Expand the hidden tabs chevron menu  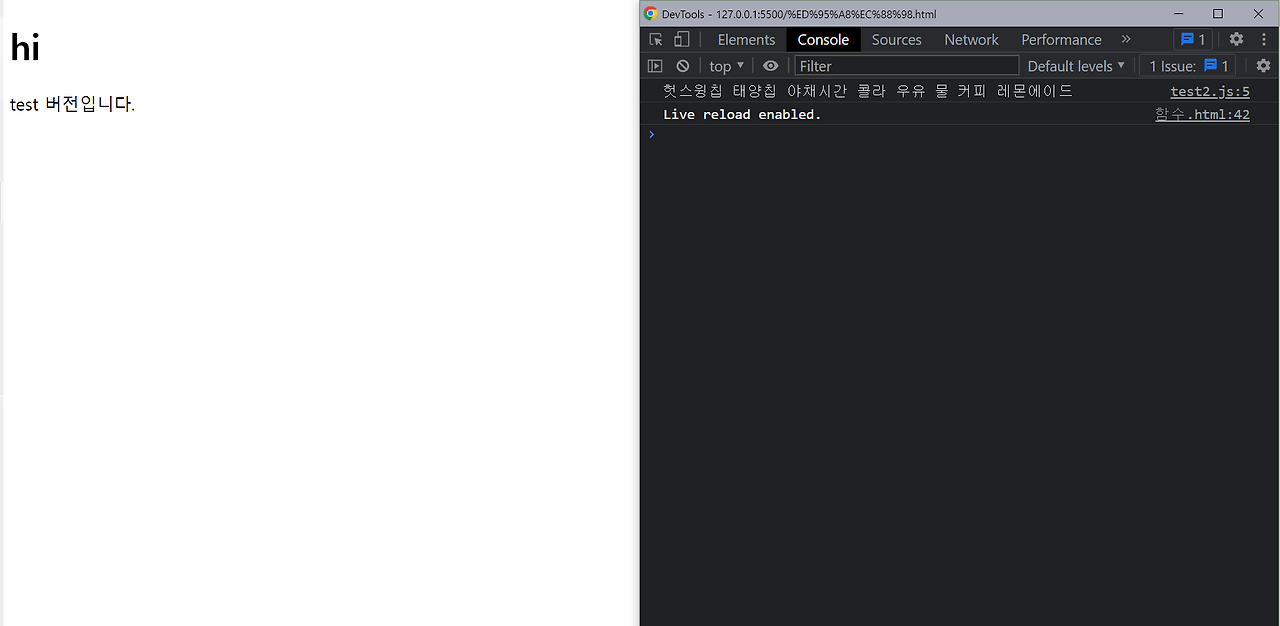[1125, 39]
